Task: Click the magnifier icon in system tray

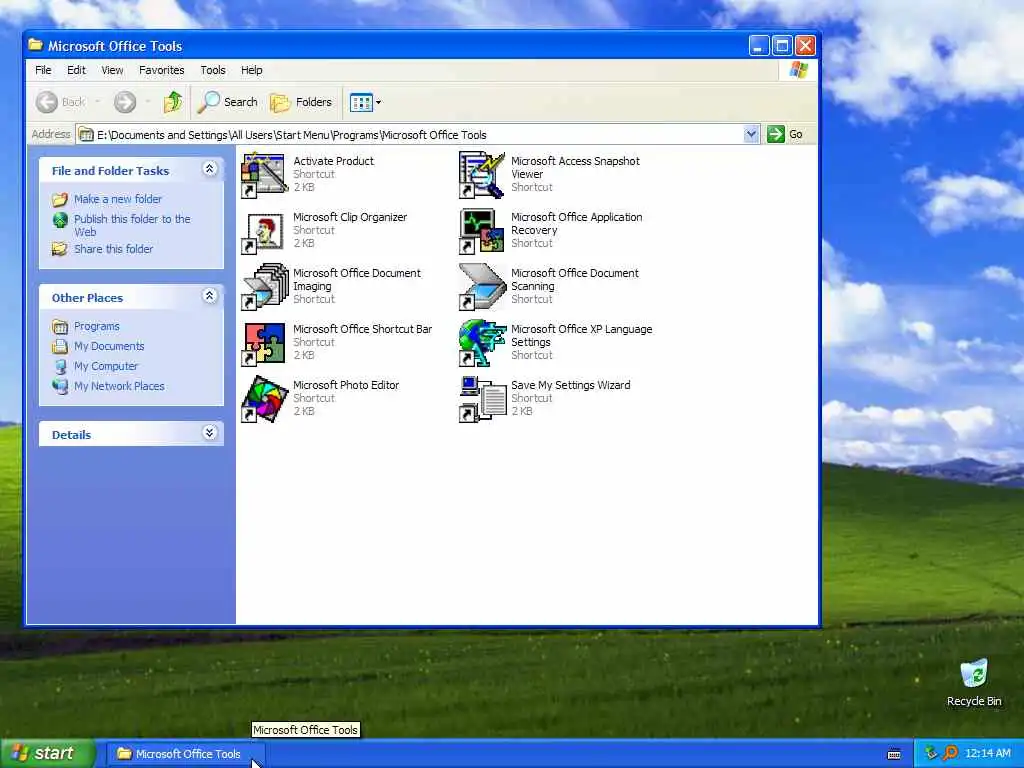Action: coord(950,754)
